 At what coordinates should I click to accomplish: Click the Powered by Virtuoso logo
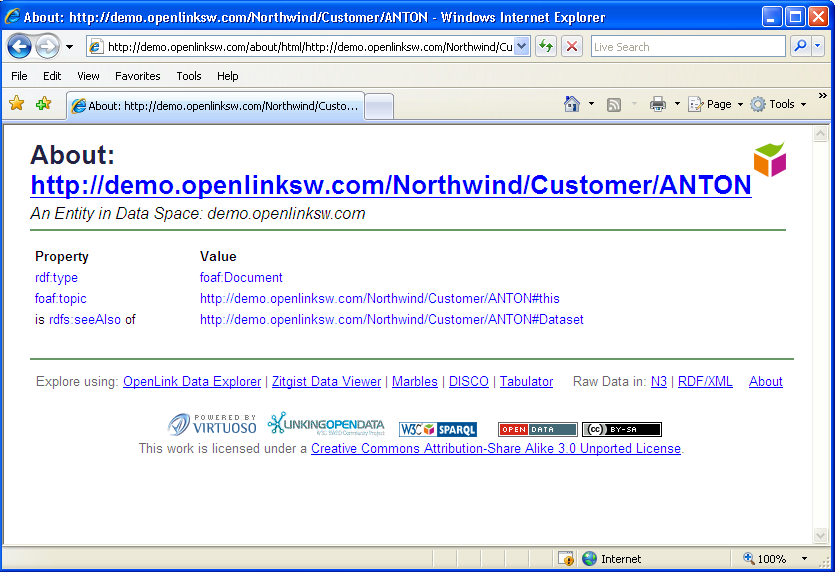[x=212, y=424]
